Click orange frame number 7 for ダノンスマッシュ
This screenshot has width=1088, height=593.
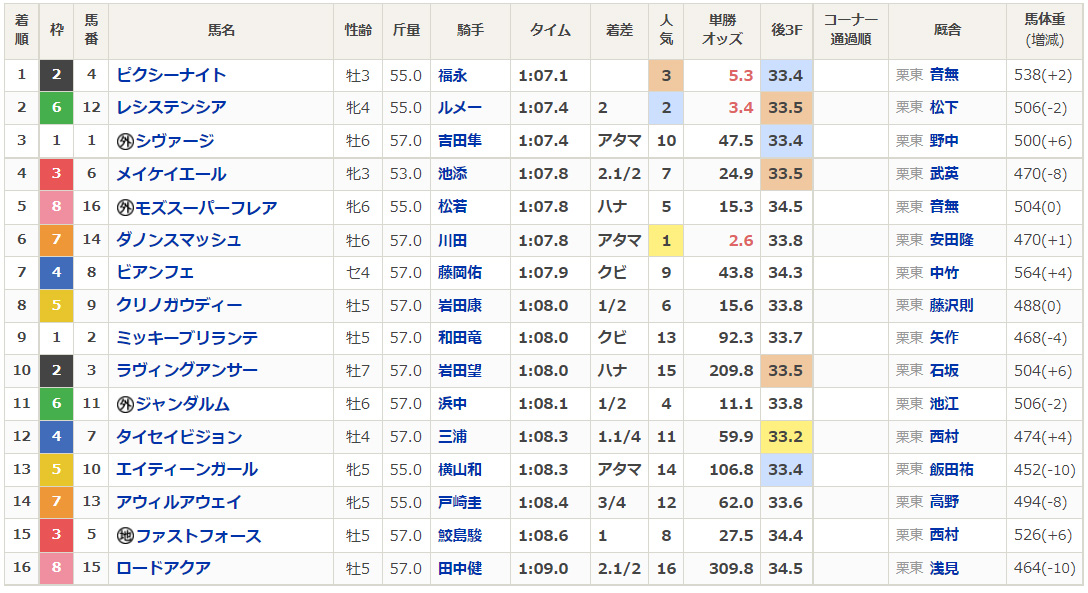tap(56, 240)
